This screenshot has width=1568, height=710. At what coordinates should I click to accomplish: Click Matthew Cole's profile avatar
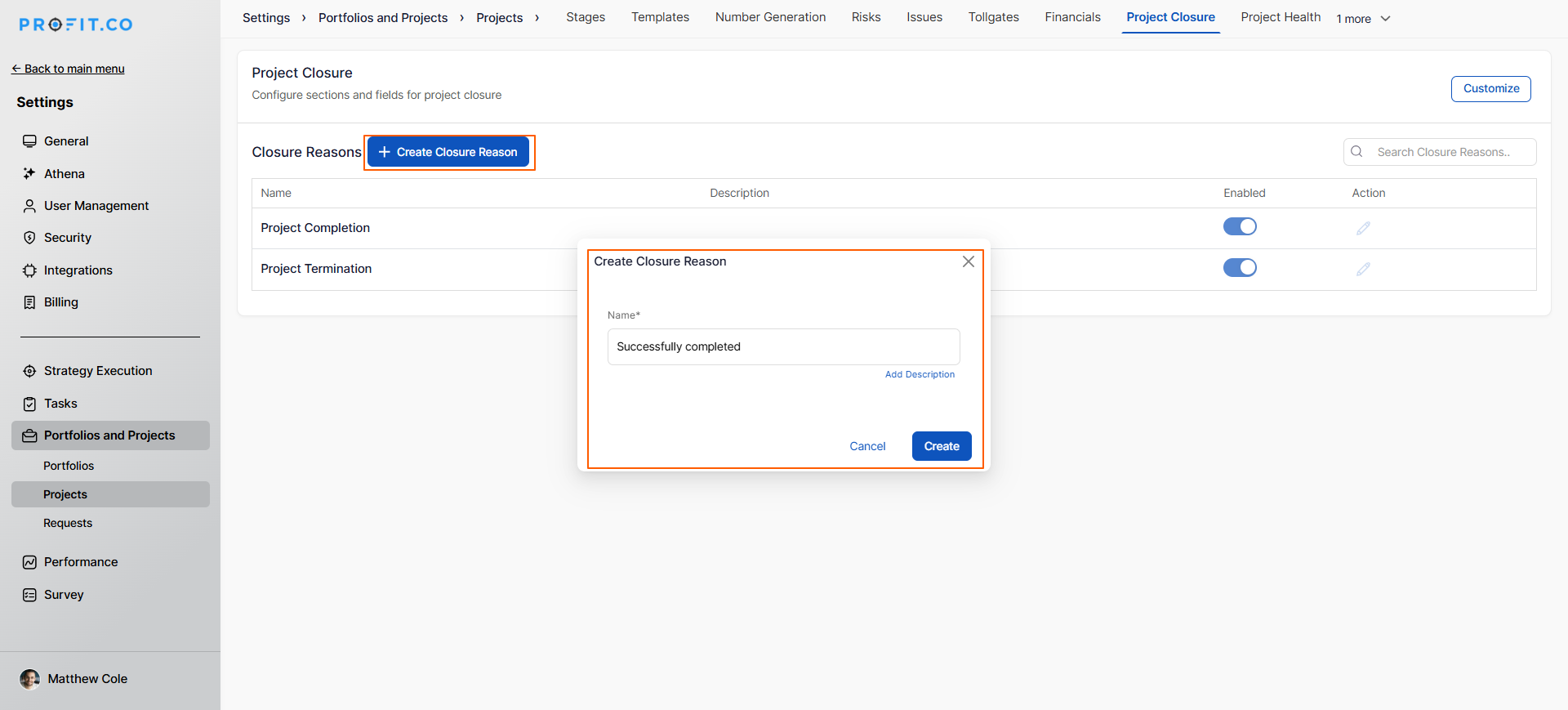(30, 679)
